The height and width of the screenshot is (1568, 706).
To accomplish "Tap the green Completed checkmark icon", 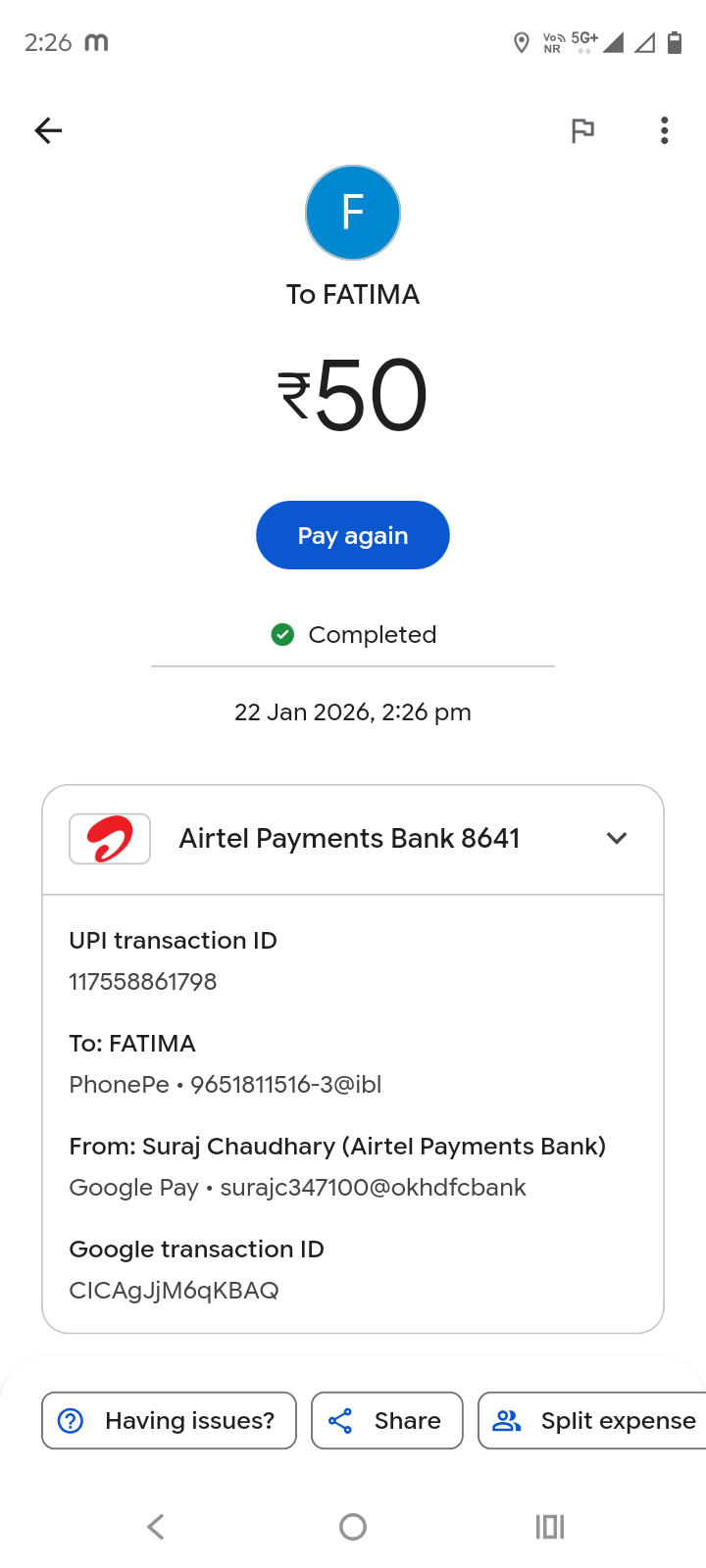I will [282, 635].
